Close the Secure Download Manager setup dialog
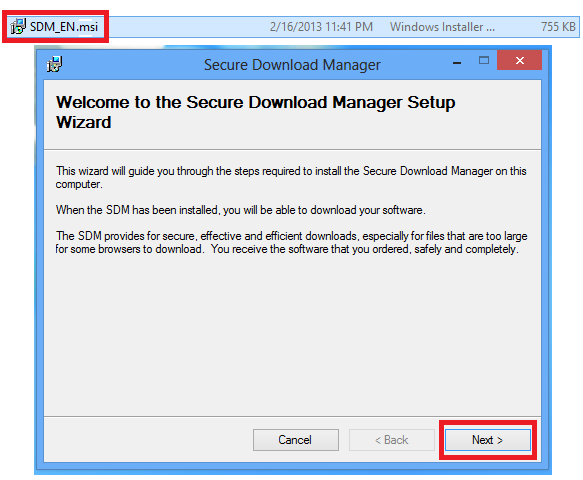The image size is (583, 480). coord(519,61)
